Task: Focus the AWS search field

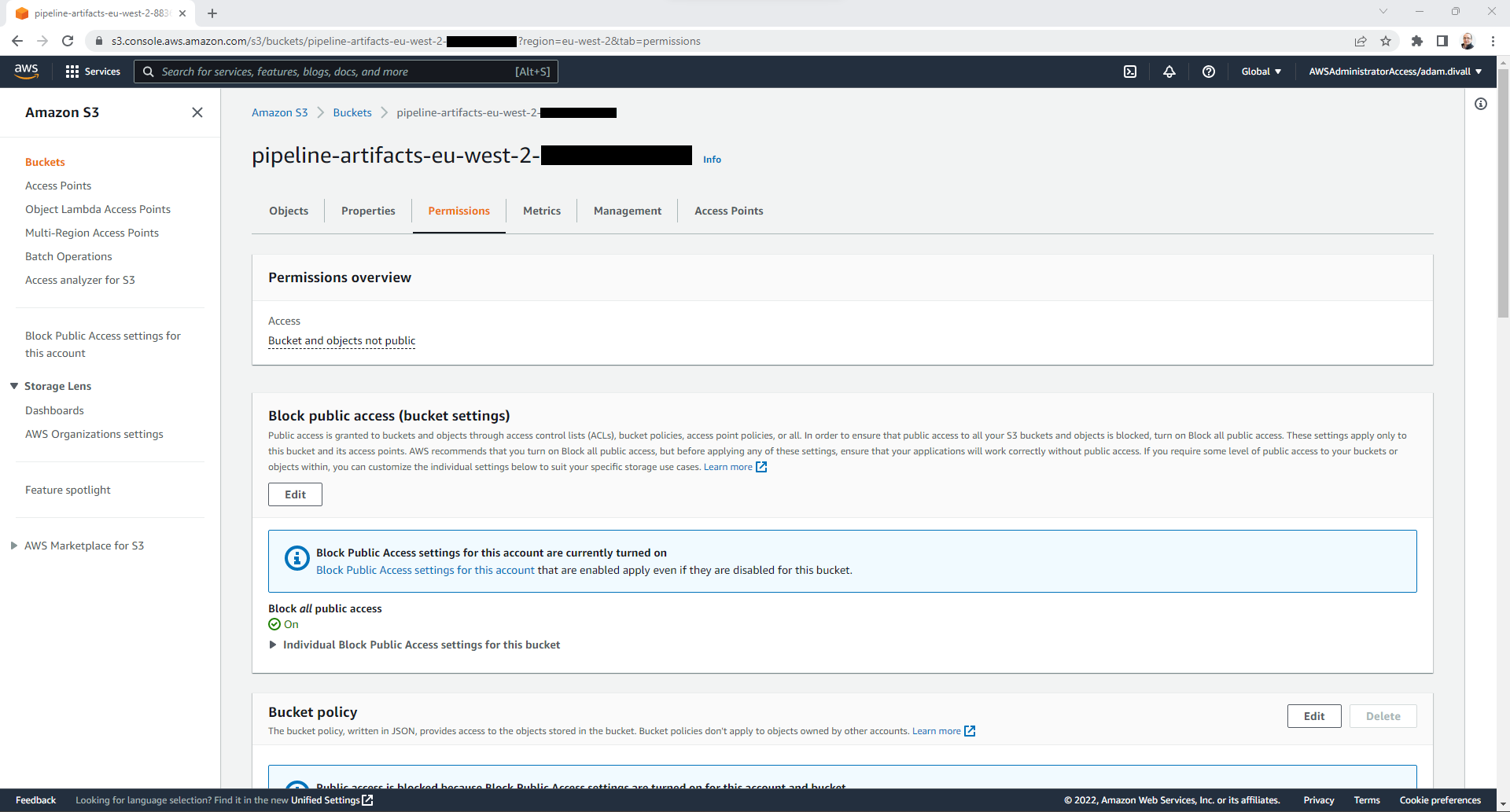Action: coord(346,72)
